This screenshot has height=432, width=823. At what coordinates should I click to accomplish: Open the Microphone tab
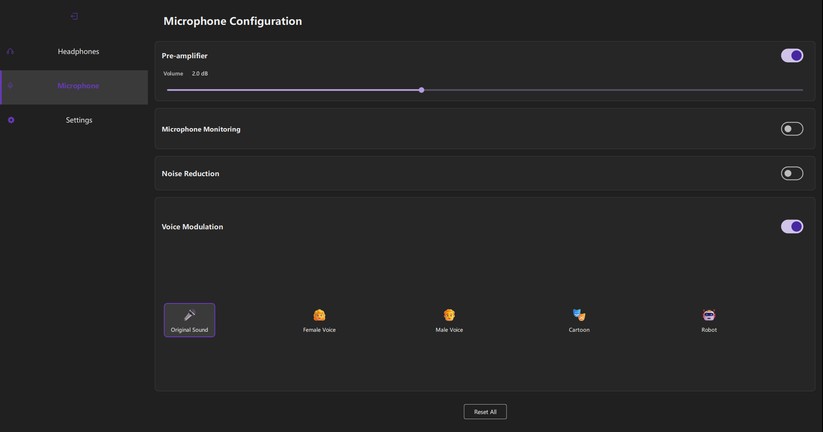(74, 87)
